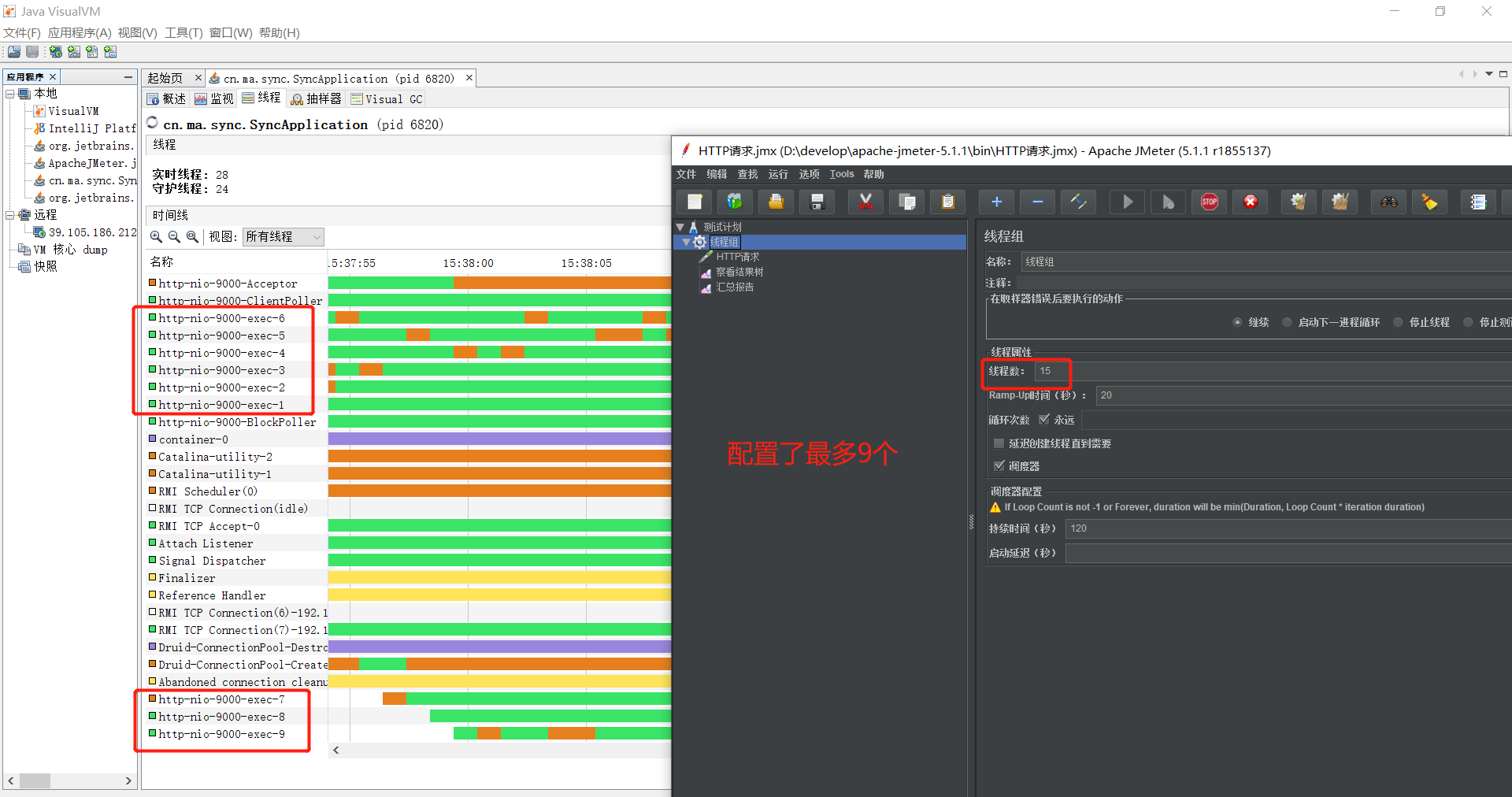Click the Open file icon in JMeter

pos(776,202)
